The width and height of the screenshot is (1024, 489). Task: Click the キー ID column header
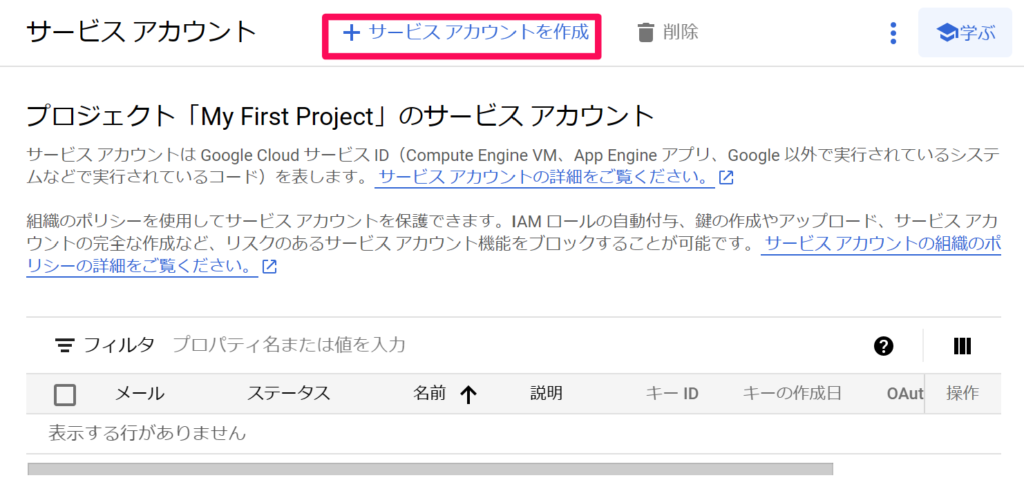pyautogui.click(x=672, y=394)
